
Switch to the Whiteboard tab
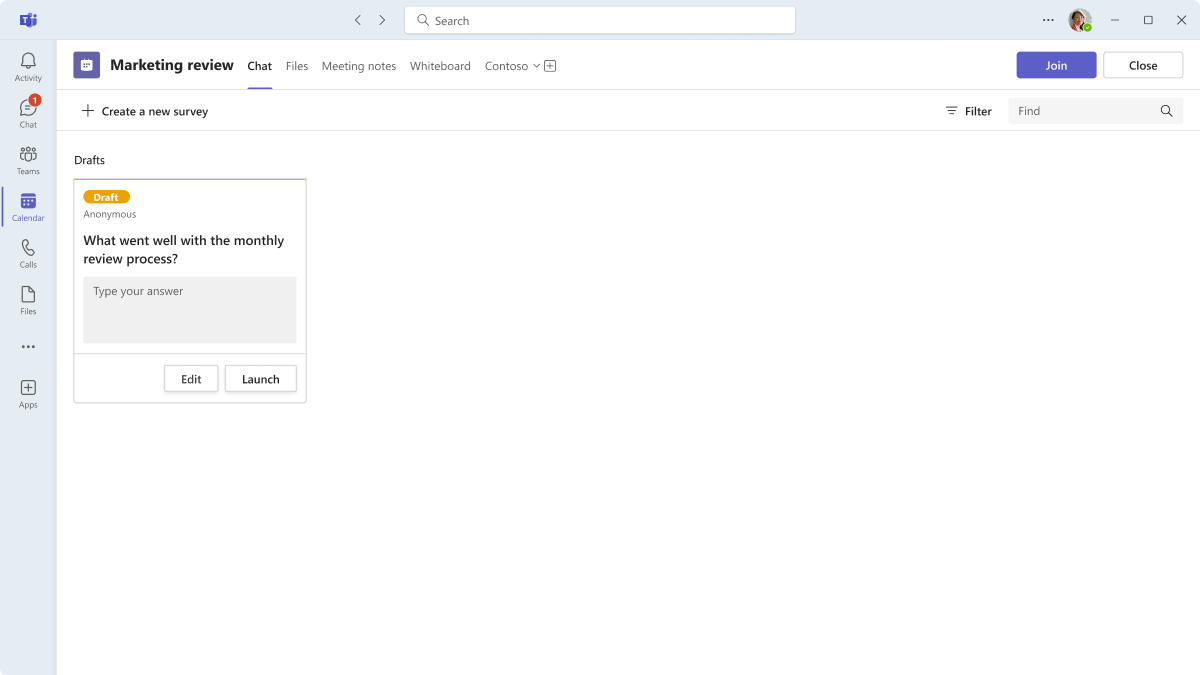(440, 66)
